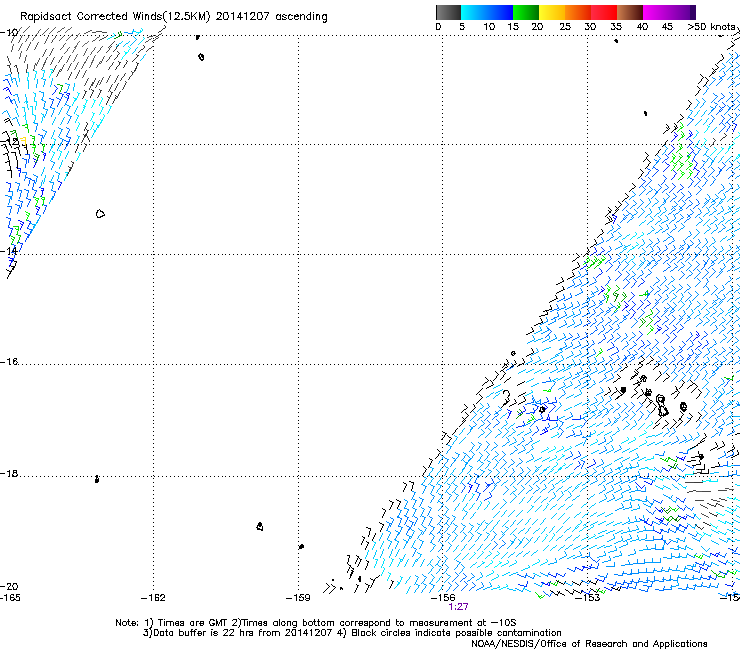
Task: Click the '-153' longitude axis label
Action: (588, 598)
